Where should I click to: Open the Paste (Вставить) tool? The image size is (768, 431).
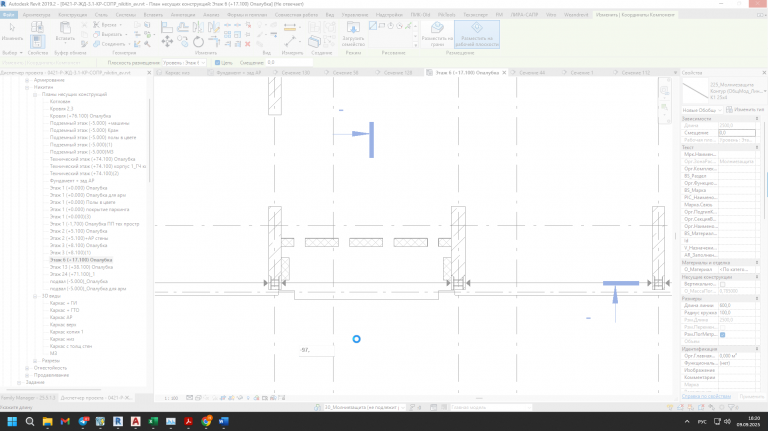coord(65,31)
